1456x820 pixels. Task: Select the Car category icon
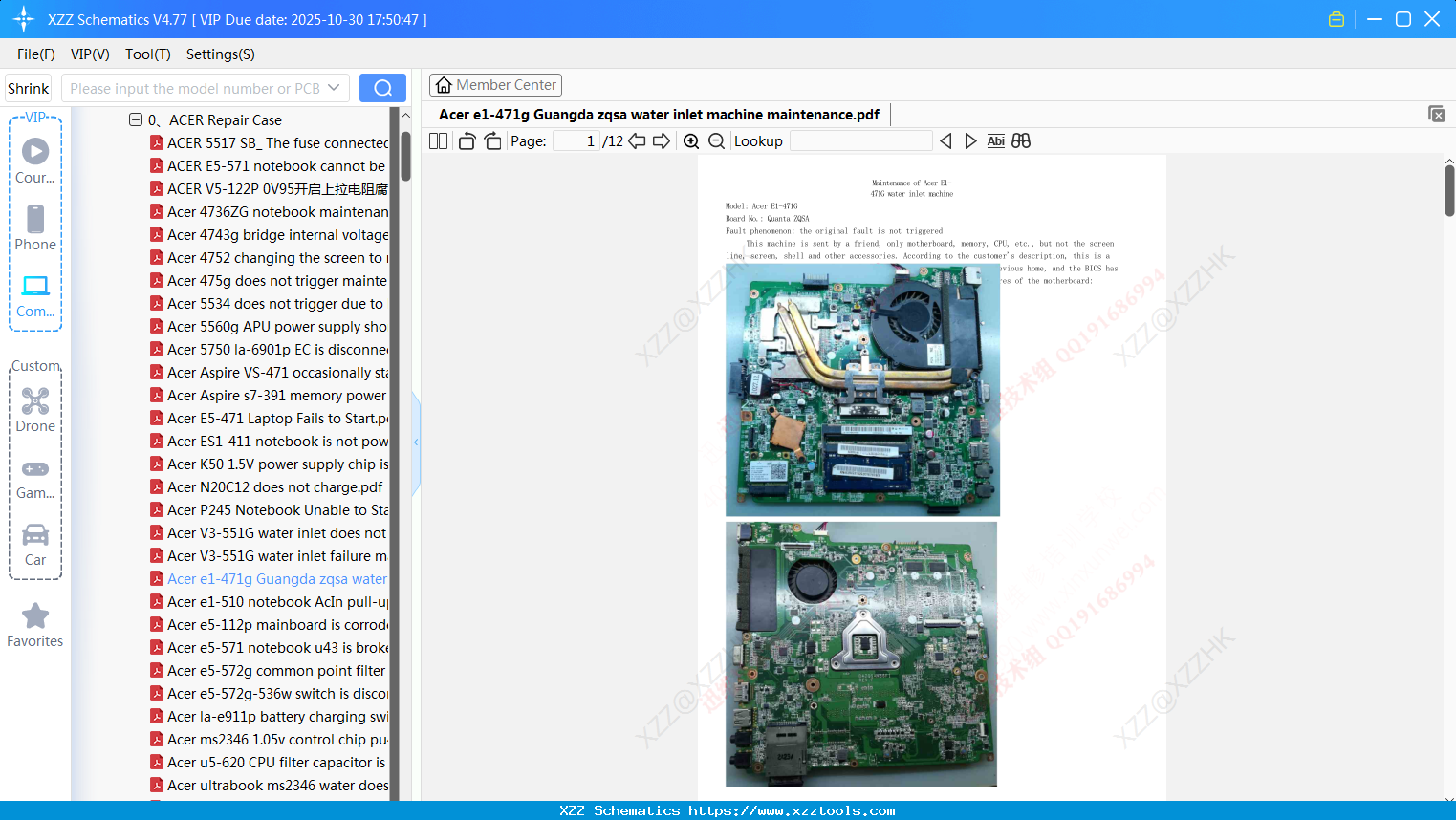pos(35,544)
